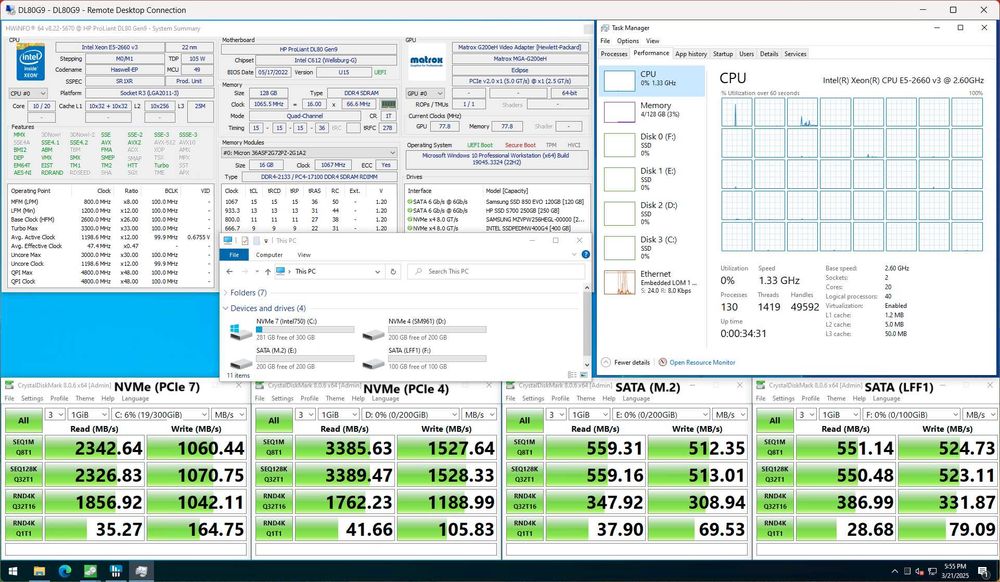This screenshot has width=1000, height=582.
Task: Collapse the Devices and drives (4) group
Action: tap(226, 308)
